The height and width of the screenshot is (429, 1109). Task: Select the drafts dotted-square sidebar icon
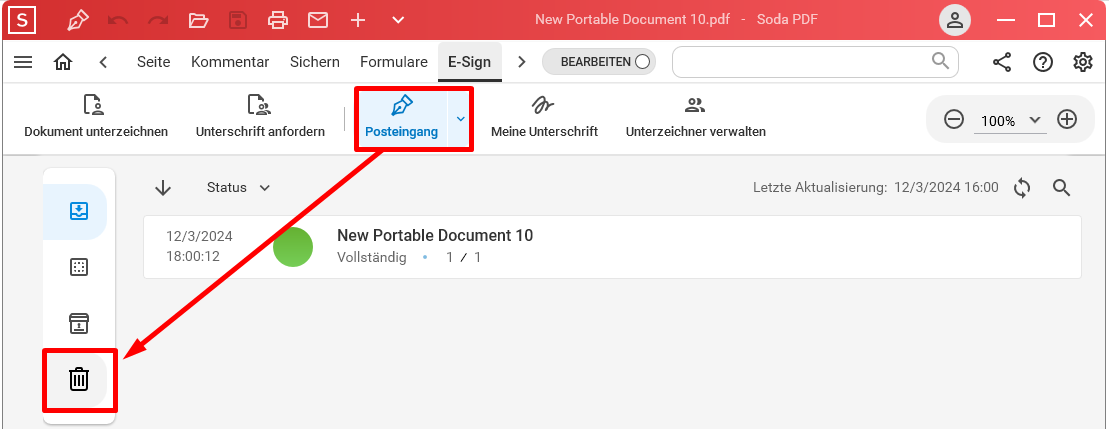79,267
